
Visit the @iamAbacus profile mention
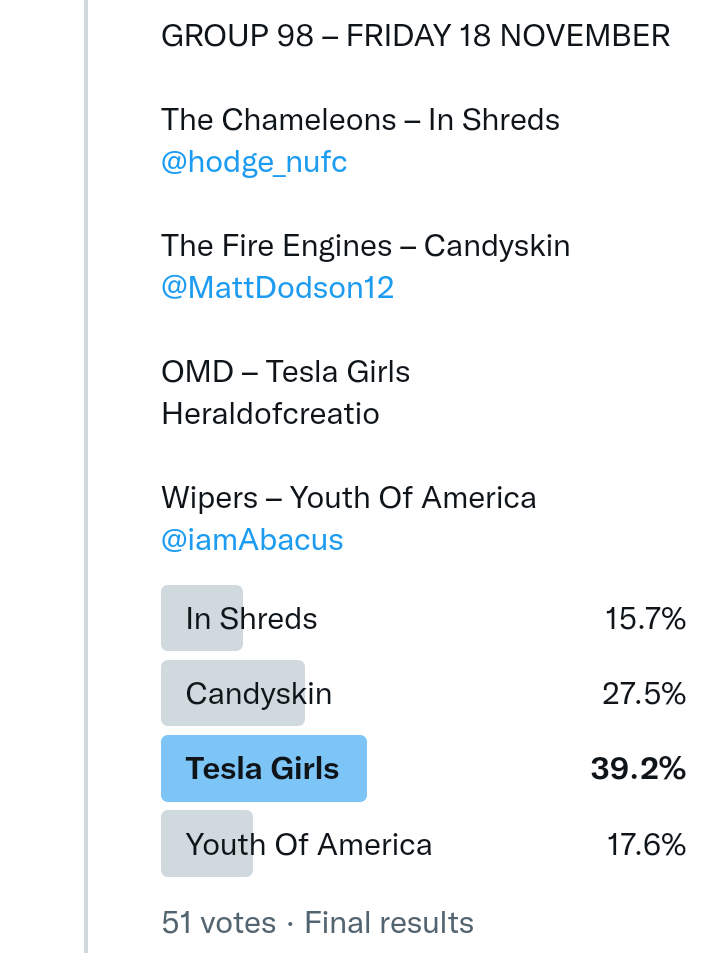(252, 540)
